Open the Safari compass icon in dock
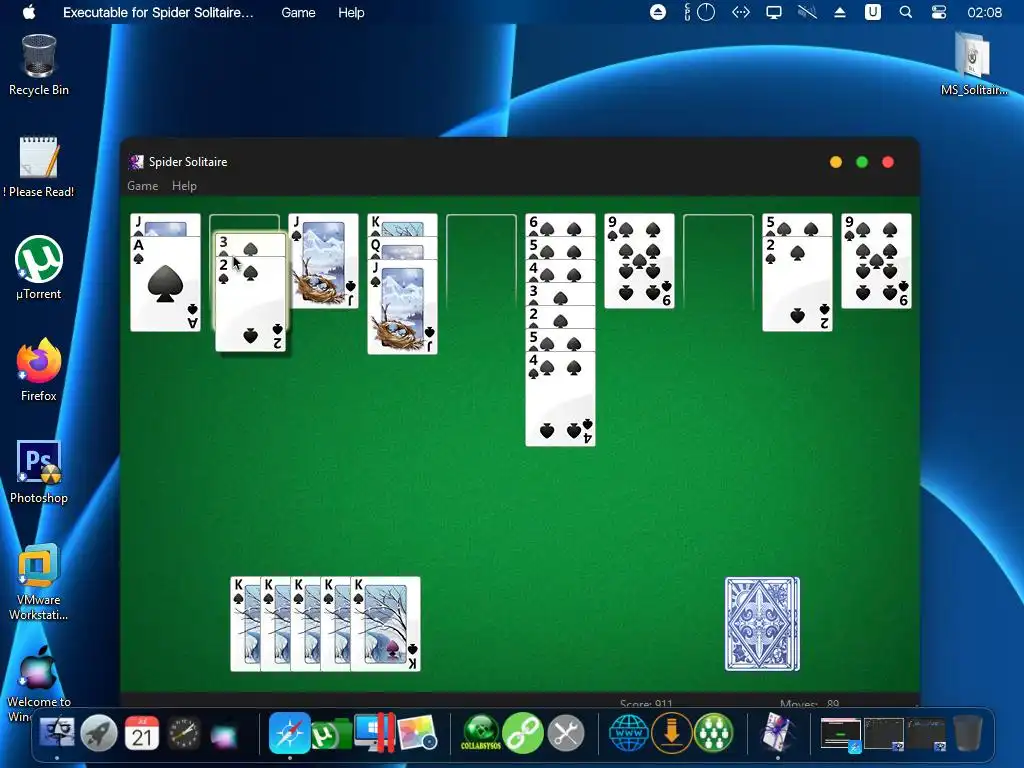The image size is (1024, 768). (x=289, y=733)
